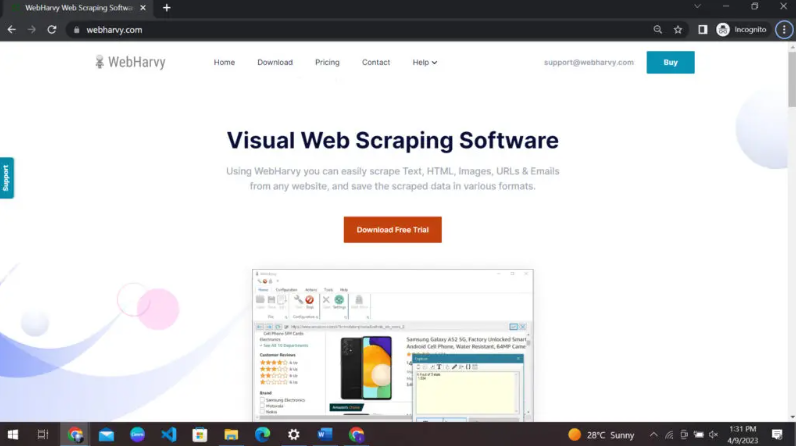Click the Download Free Trial button
Image resolution: width=796 pixels, height=446 pixels.
tap(392, 230)
